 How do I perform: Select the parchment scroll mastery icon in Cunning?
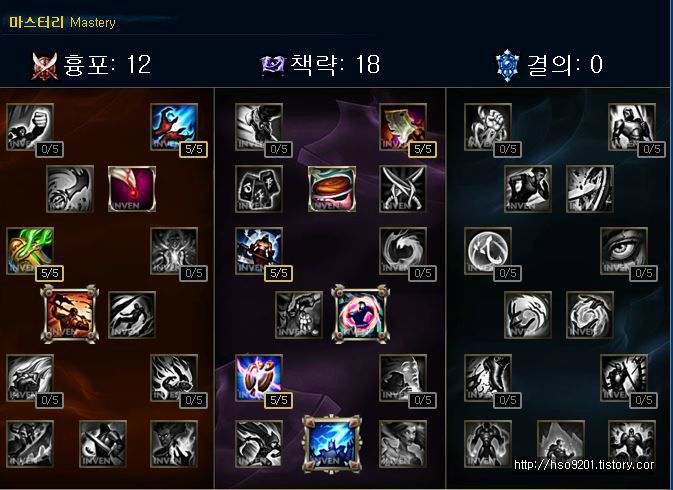403,127
